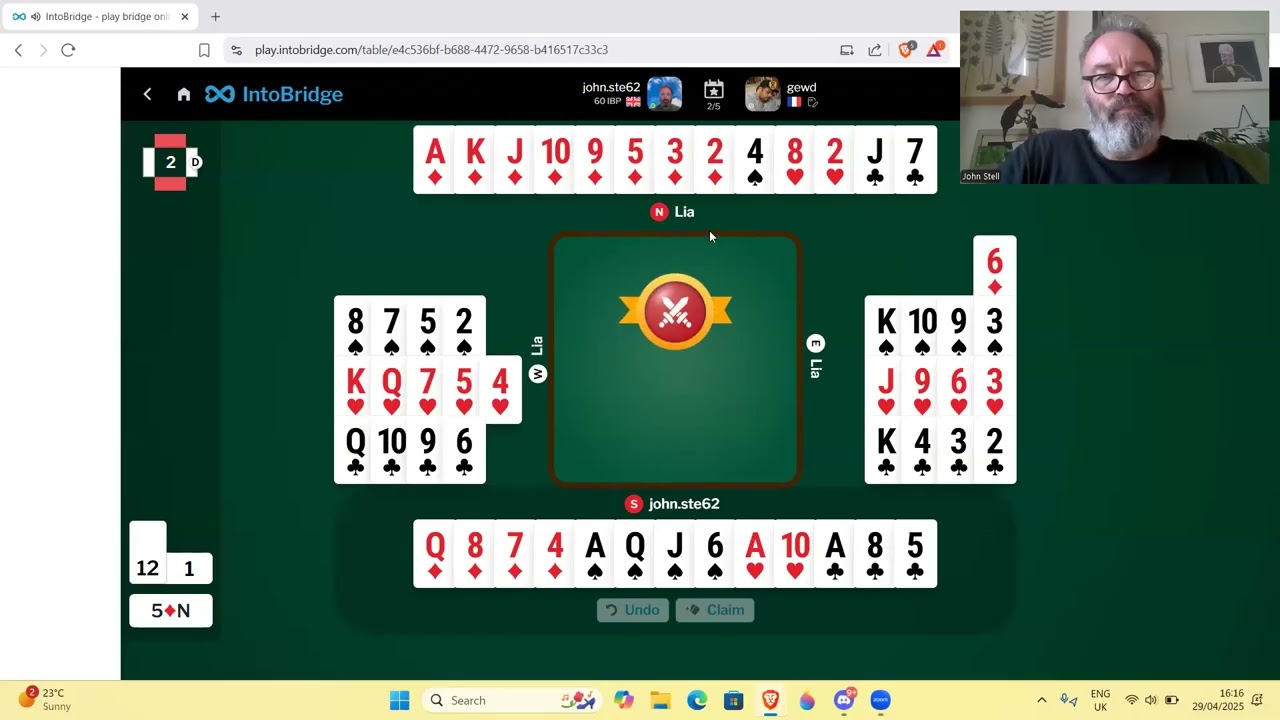
Task: Play the Queen of diamonds from South
Action: [435, 554]
